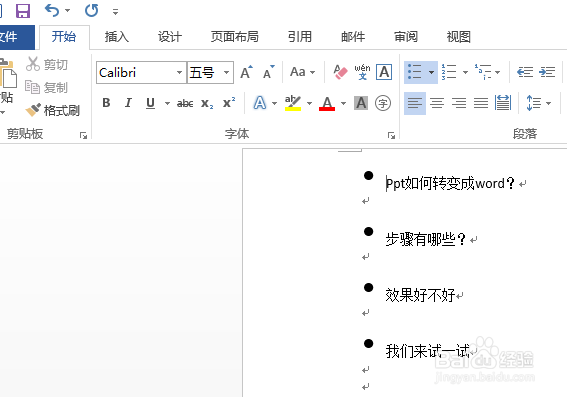Click the 剪切 (Cut) button
Viewport: 567px width, 397px height.
[47, 64]
